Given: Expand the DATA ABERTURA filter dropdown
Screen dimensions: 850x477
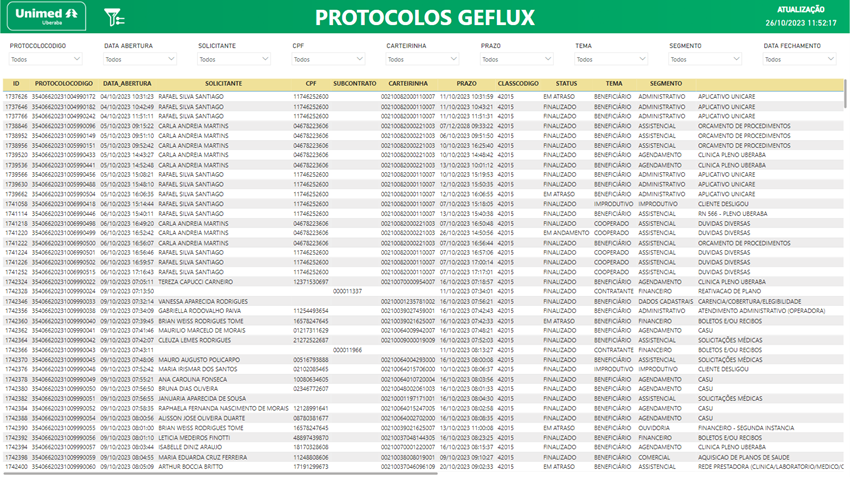Looking at the screenshot, I should click(140, 59).
